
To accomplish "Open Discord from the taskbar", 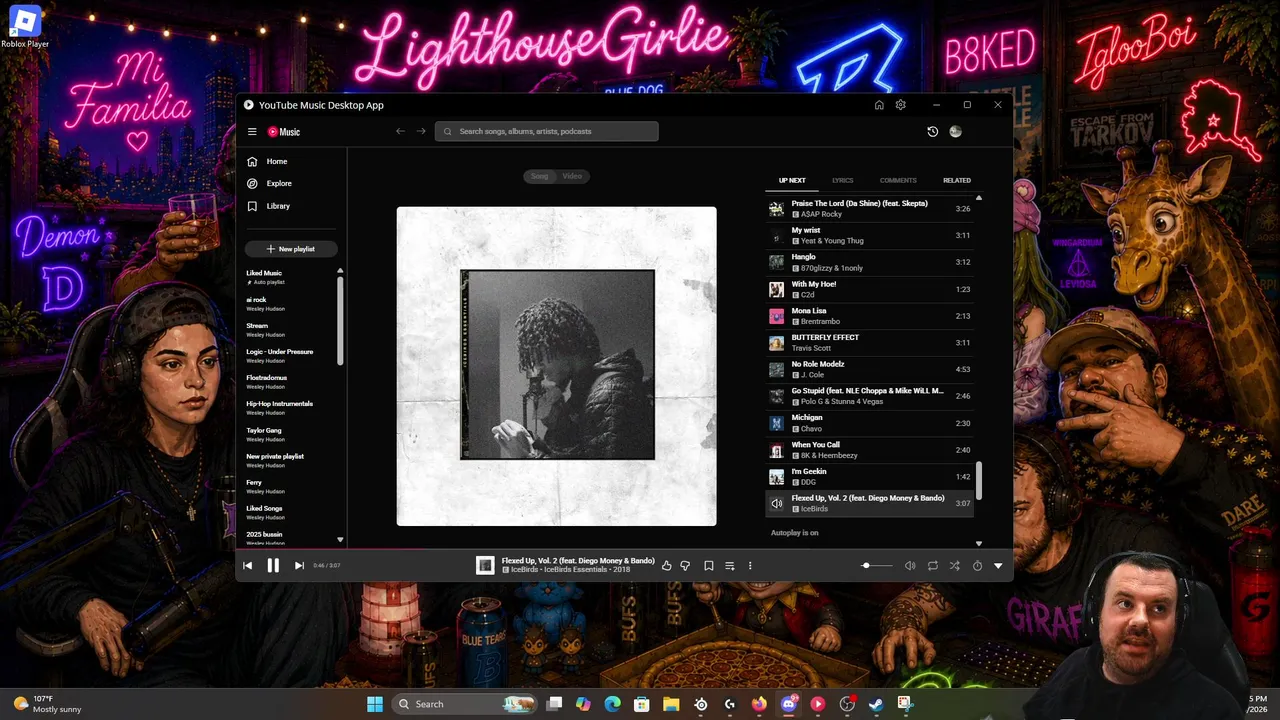I will pos(788,704).
